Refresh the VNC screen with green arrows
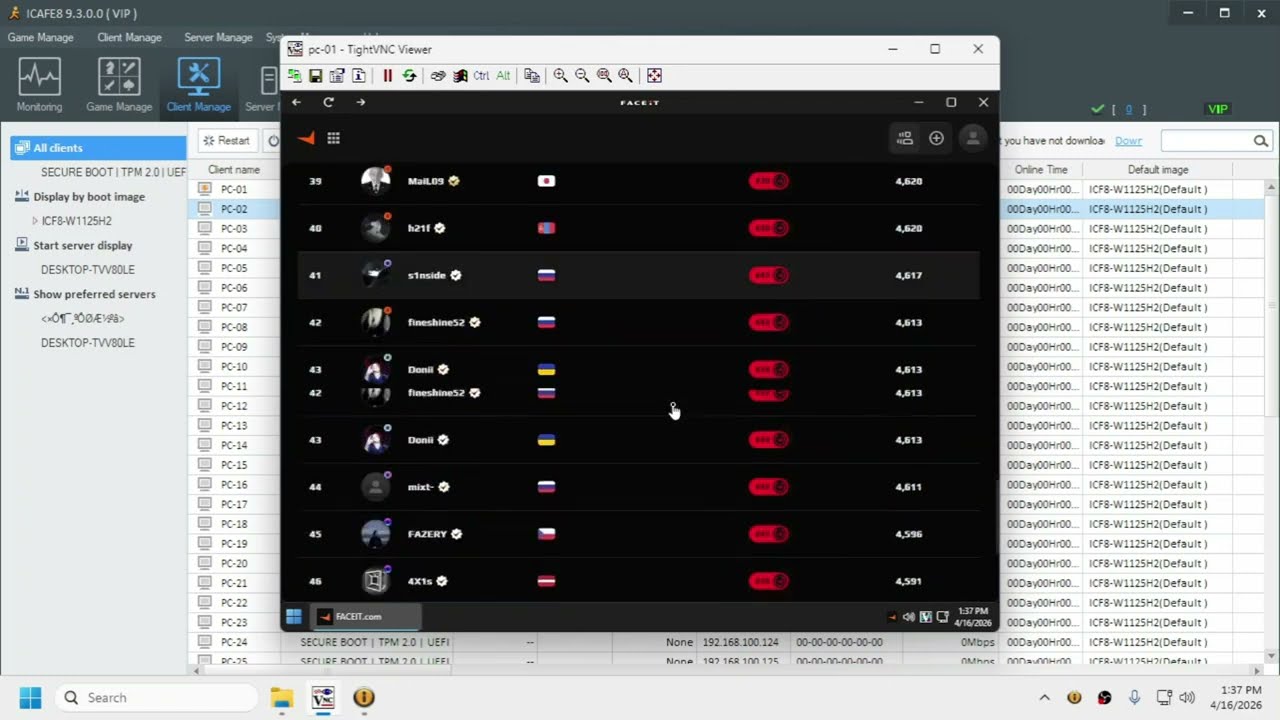This screenshot has width=1280, height=720. pos(409,75)
